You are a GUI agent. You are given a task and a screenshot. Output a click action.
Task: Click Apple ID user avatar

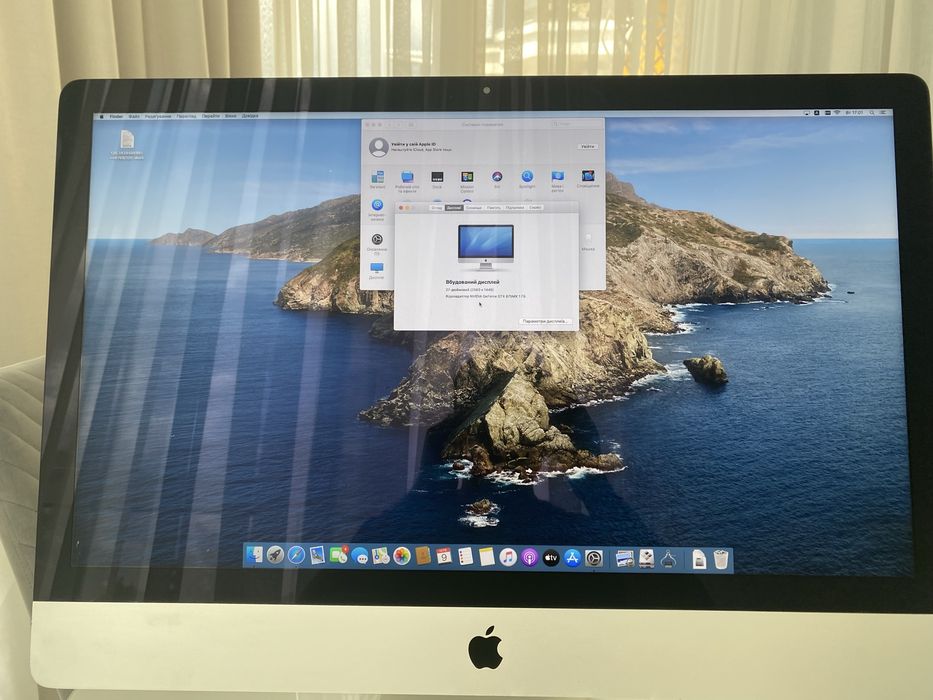(x=378, y=146)
